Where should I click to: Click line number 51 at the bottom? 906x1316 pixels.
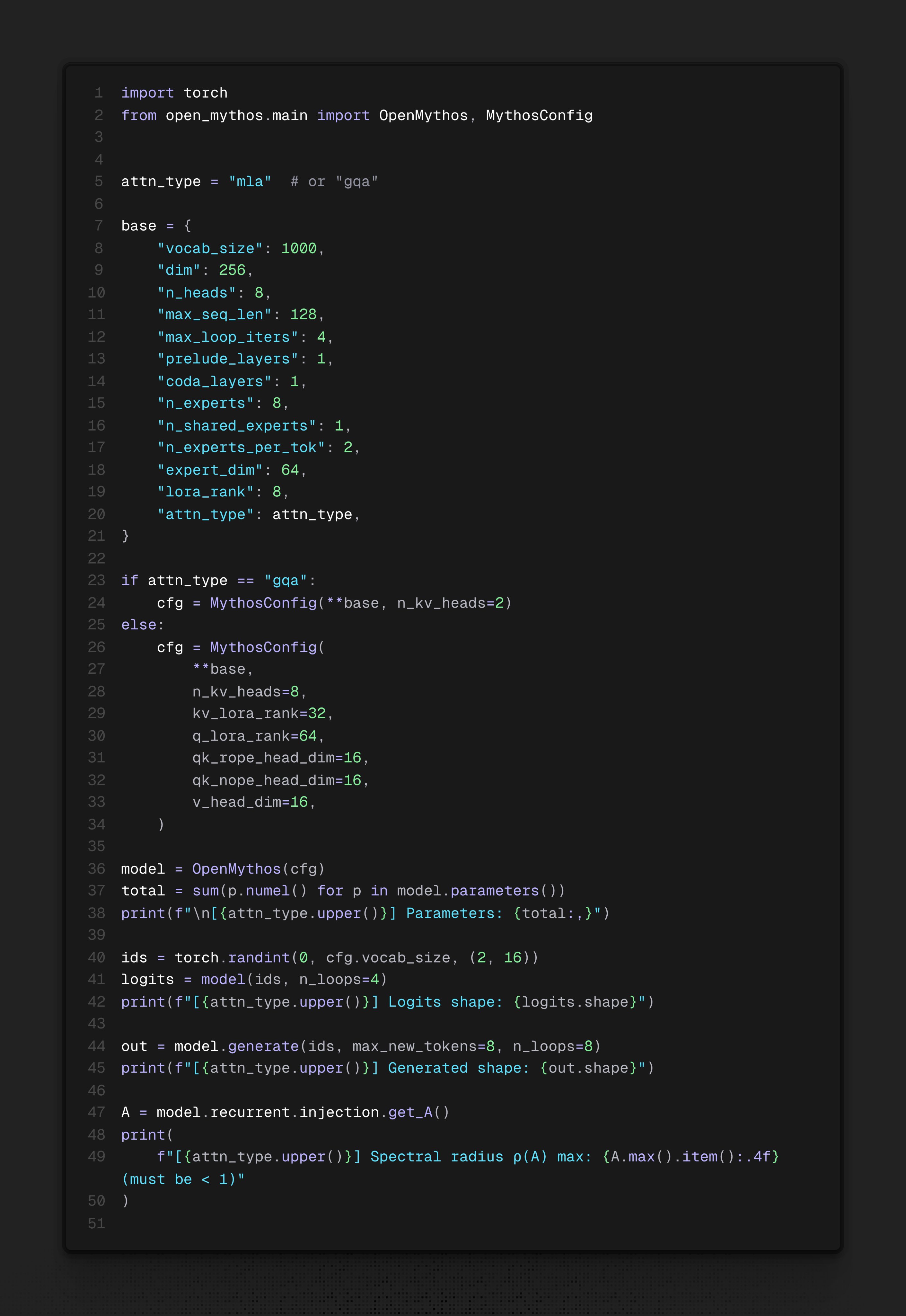click(96, 1223)
